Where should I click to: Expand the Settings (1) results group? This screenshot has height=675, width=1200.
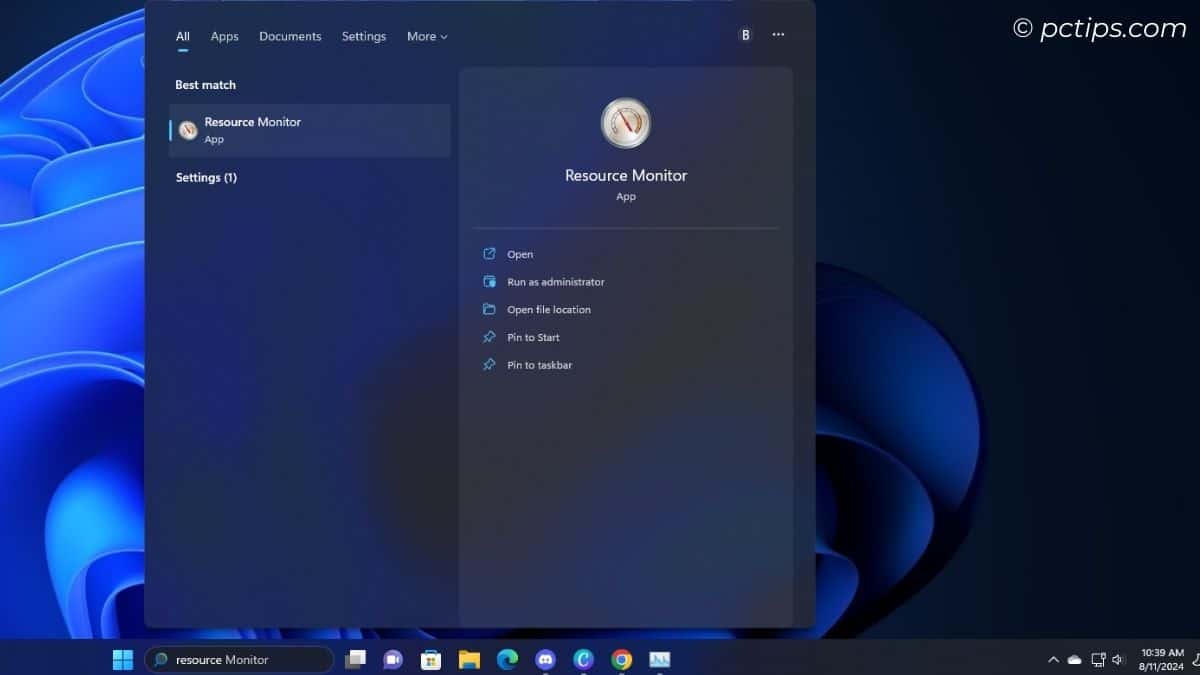[206, 177]
